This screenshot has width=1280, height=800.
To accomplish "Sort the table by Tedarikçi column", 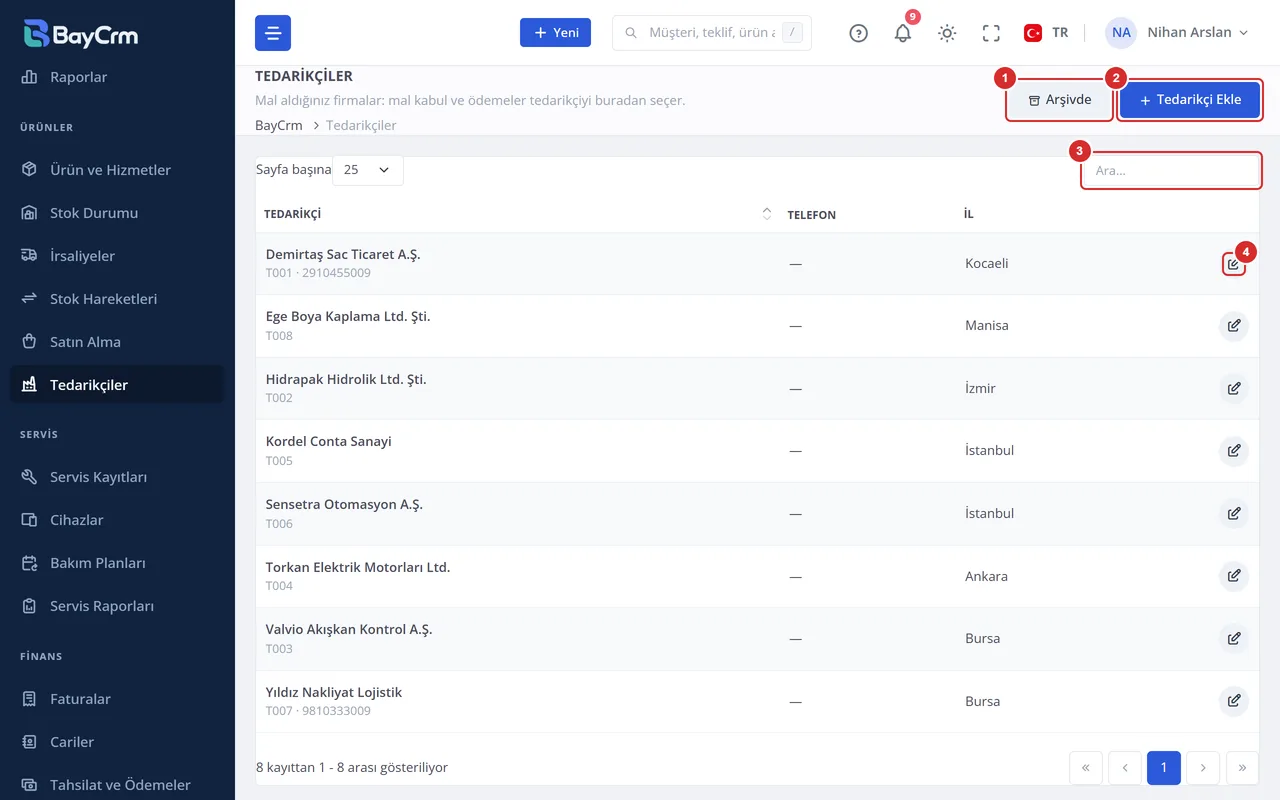I will tap(517, 214).
